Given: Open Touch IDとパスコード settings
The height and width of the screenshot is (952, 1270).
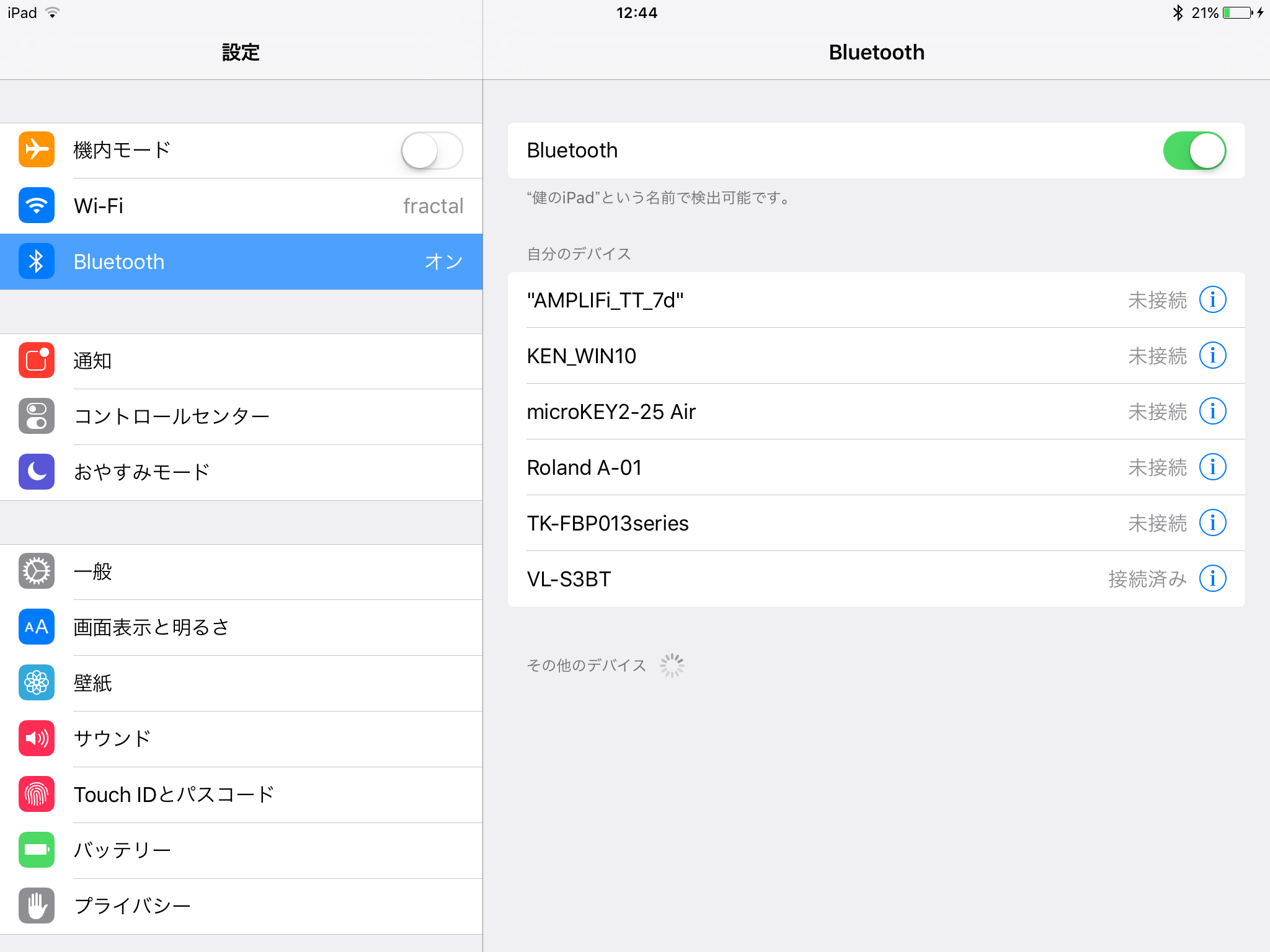Looking at the screenshot, I should (x=241, y=795).
